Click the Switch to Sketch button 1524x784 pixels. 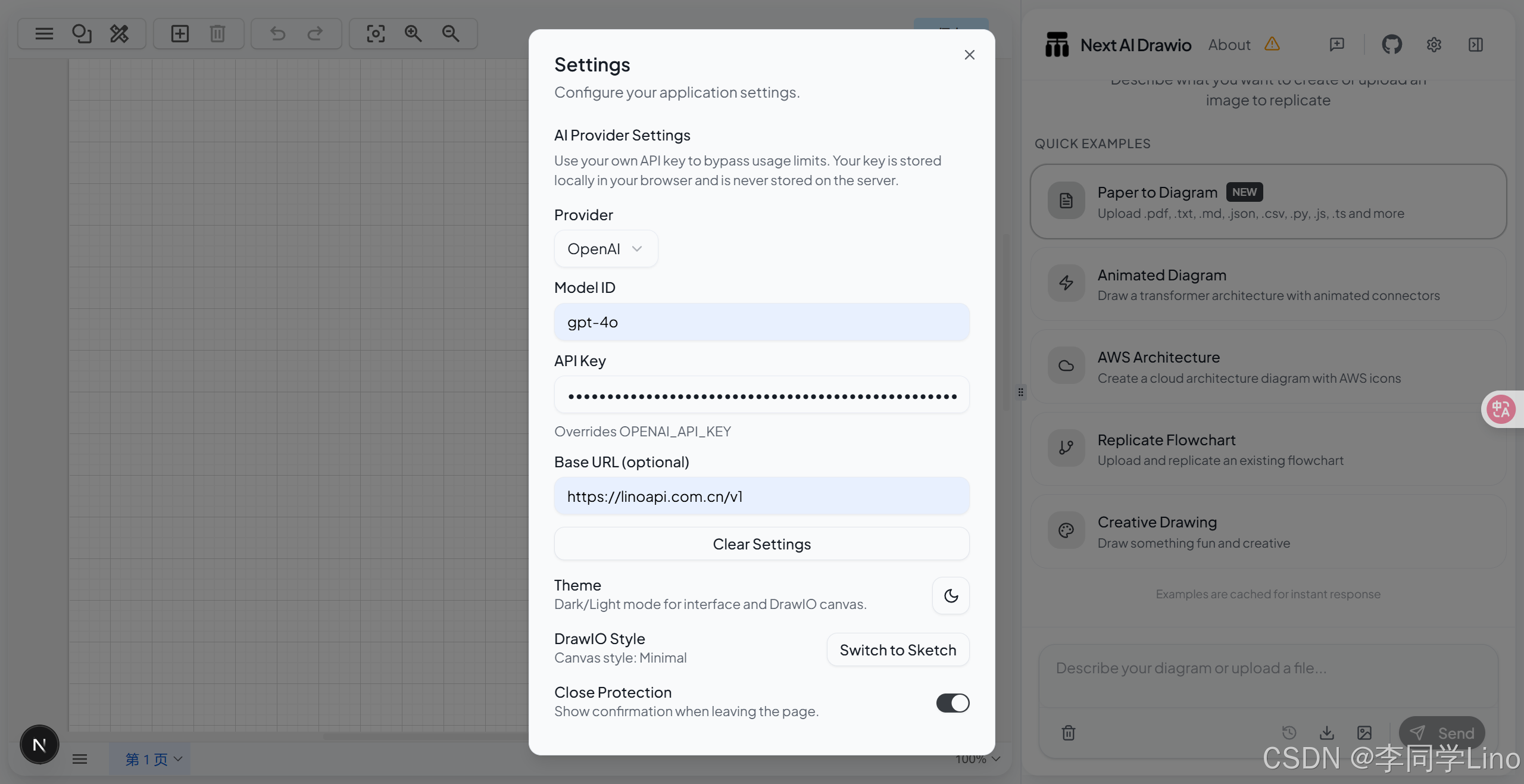point(898,650)
